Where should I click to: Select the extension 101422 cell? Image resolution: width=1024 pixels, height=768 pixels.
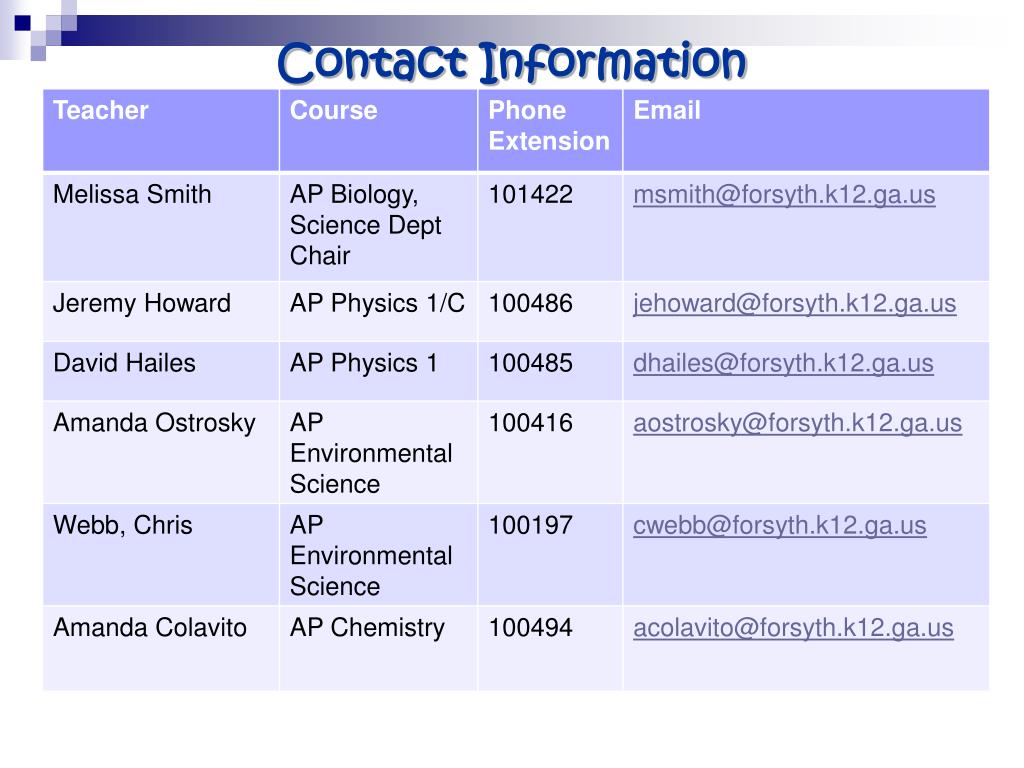pos(550,227)
